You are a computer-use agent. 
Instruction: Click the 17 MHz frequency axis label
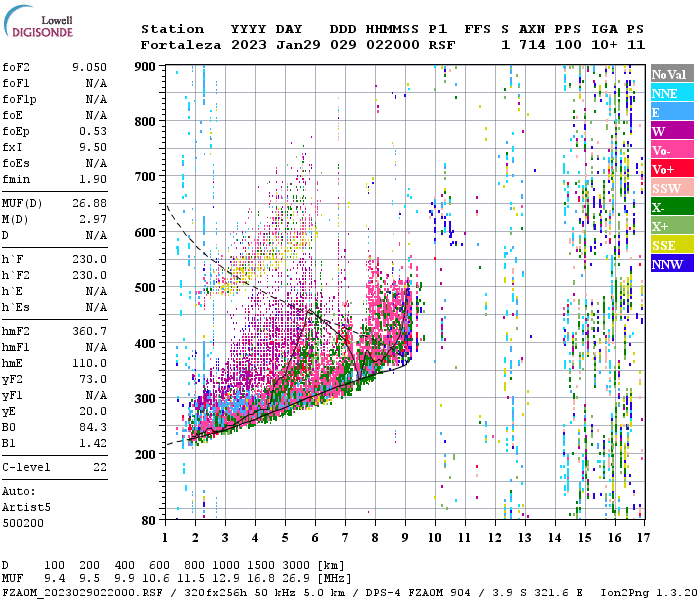pyautogui.click(x=643, y=538)
